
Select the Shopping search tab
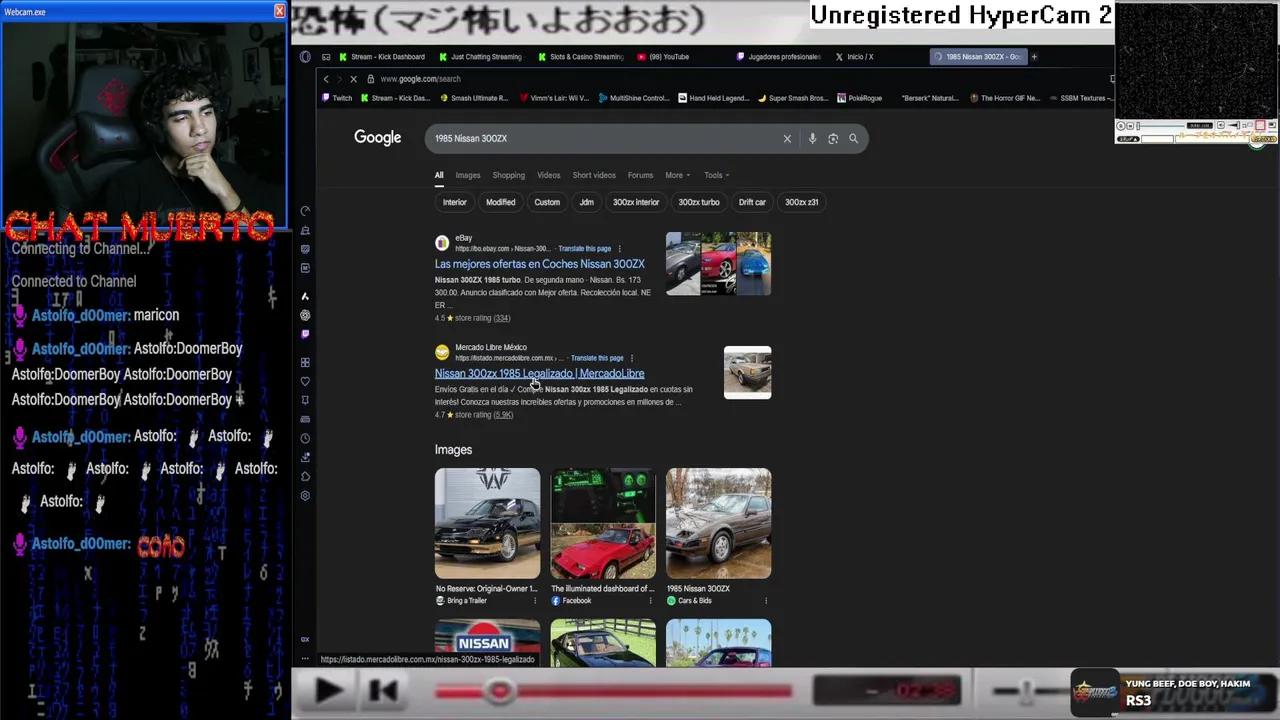click(508, 175)
